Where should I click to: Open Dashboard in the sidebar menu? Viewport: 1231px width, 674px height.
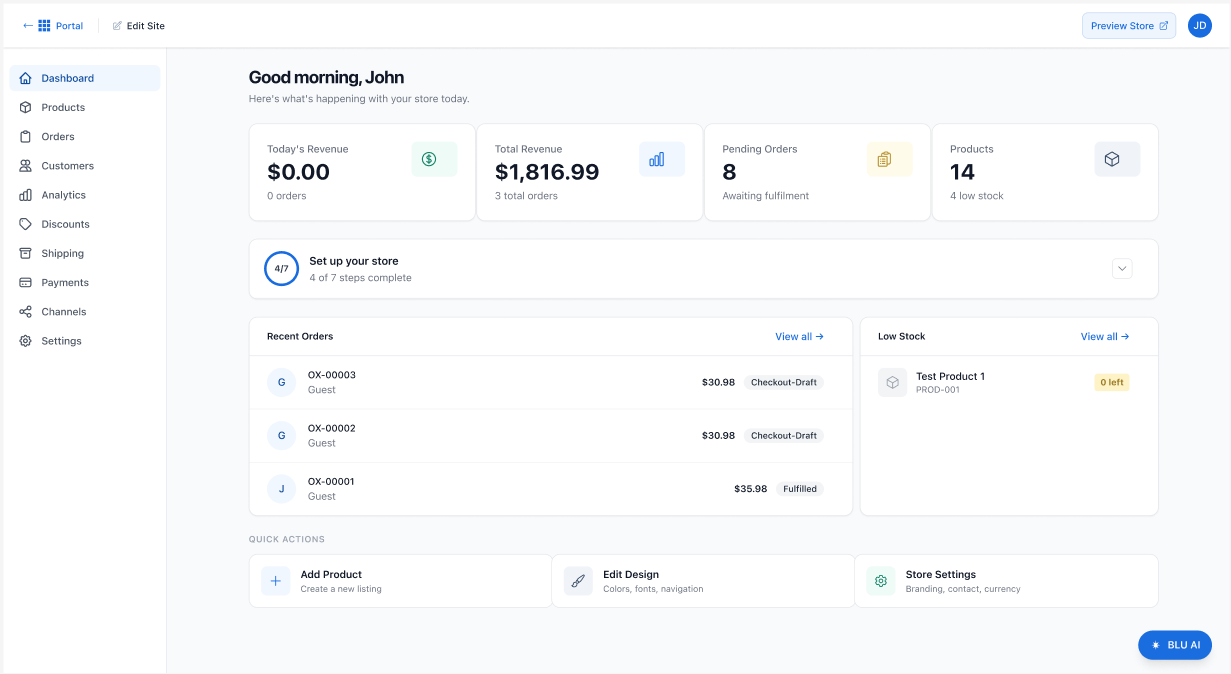click(85, 78)
